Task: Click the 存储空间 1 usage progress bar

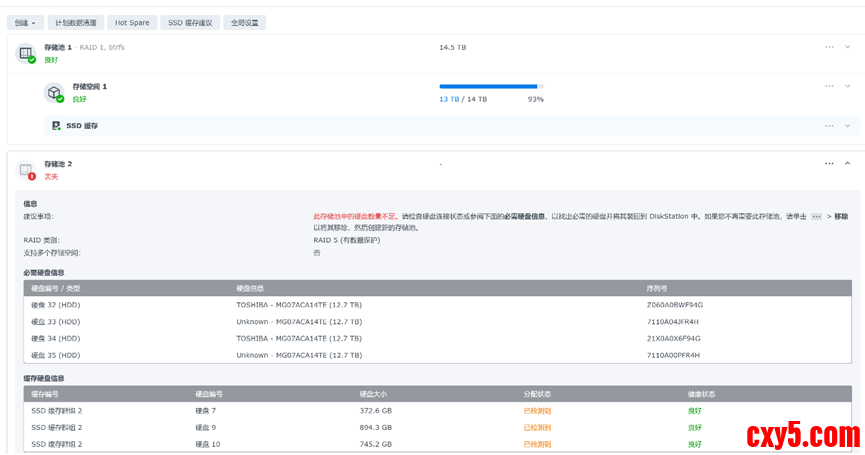Action: pos(490,87)
